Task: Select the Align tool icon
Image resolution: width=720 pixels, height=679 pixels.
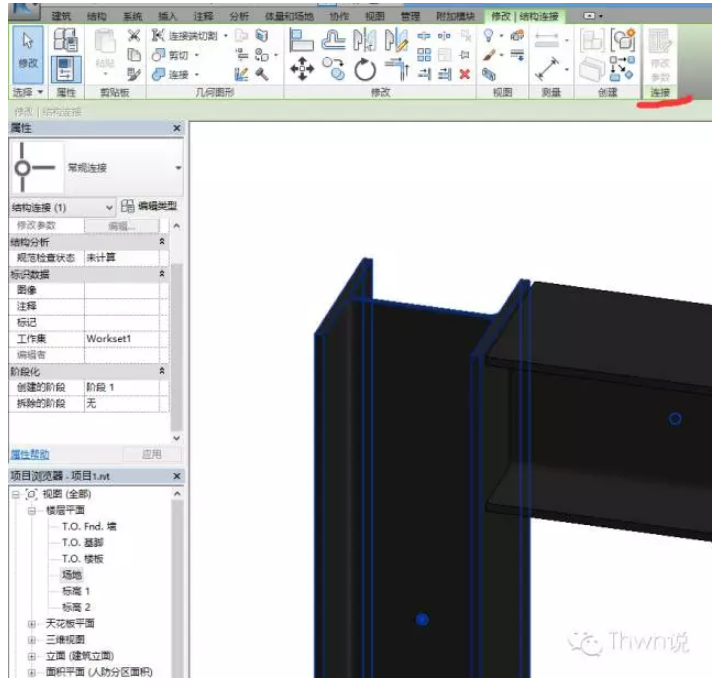Action: [301, 39]
